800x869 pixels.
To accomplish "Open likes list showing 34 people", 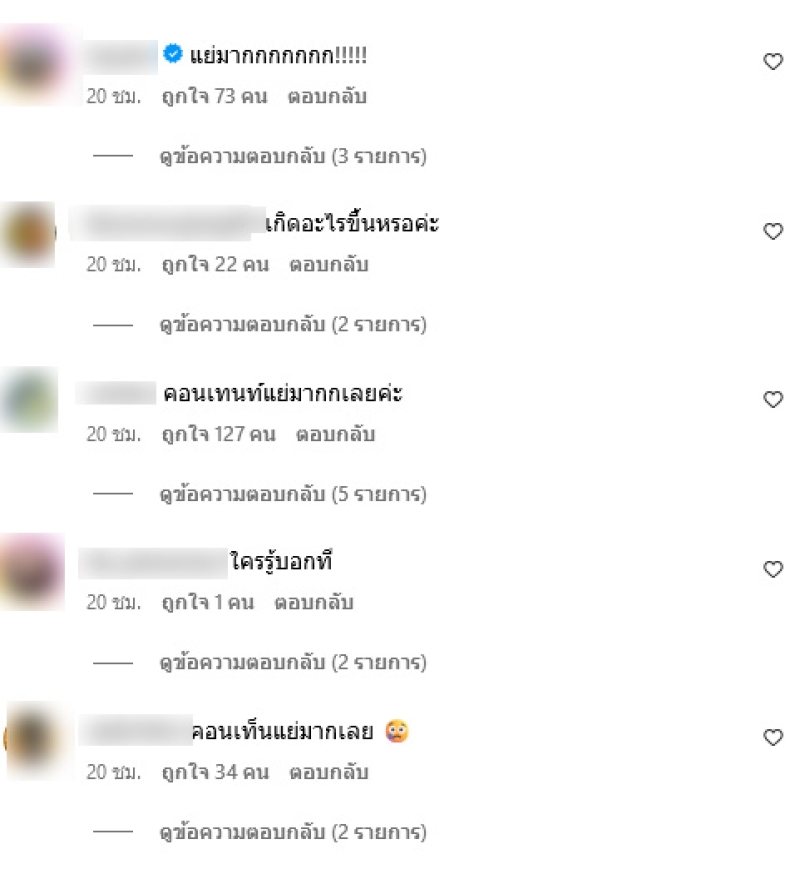I will point(215,772).
